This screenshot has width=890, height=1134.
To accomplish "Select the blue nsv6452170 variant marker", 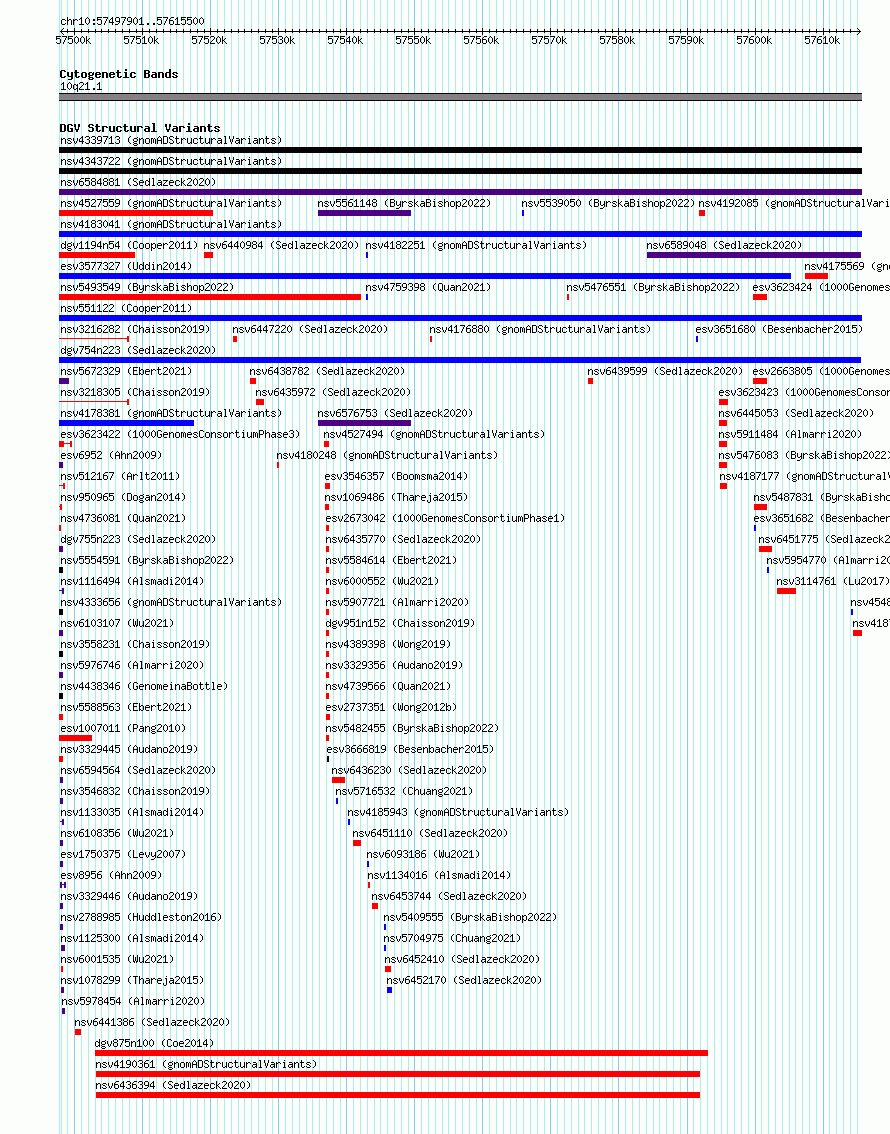I will [390, 990].
